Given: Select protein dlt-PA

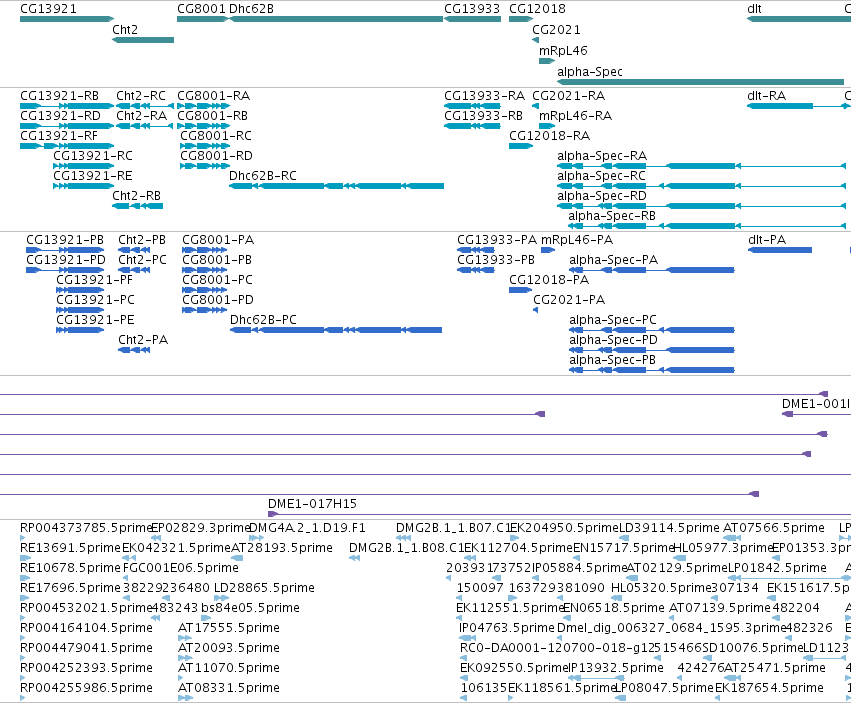Looking at the screenshot, I should [780, 250].
